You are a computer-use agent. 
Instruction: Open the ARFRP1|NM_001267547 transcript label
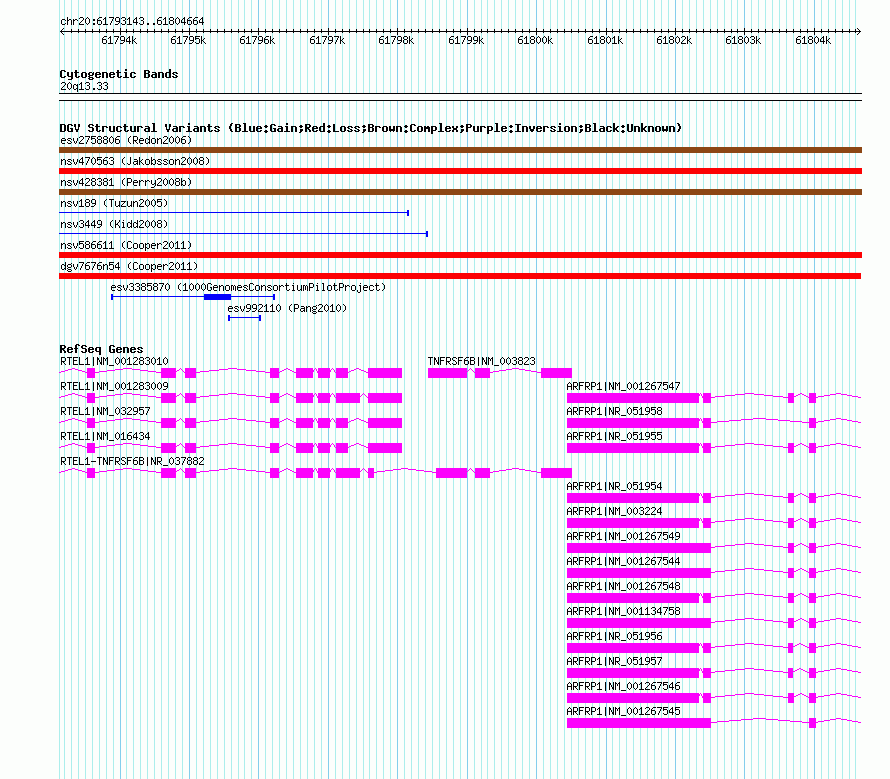tap(623, 386)
